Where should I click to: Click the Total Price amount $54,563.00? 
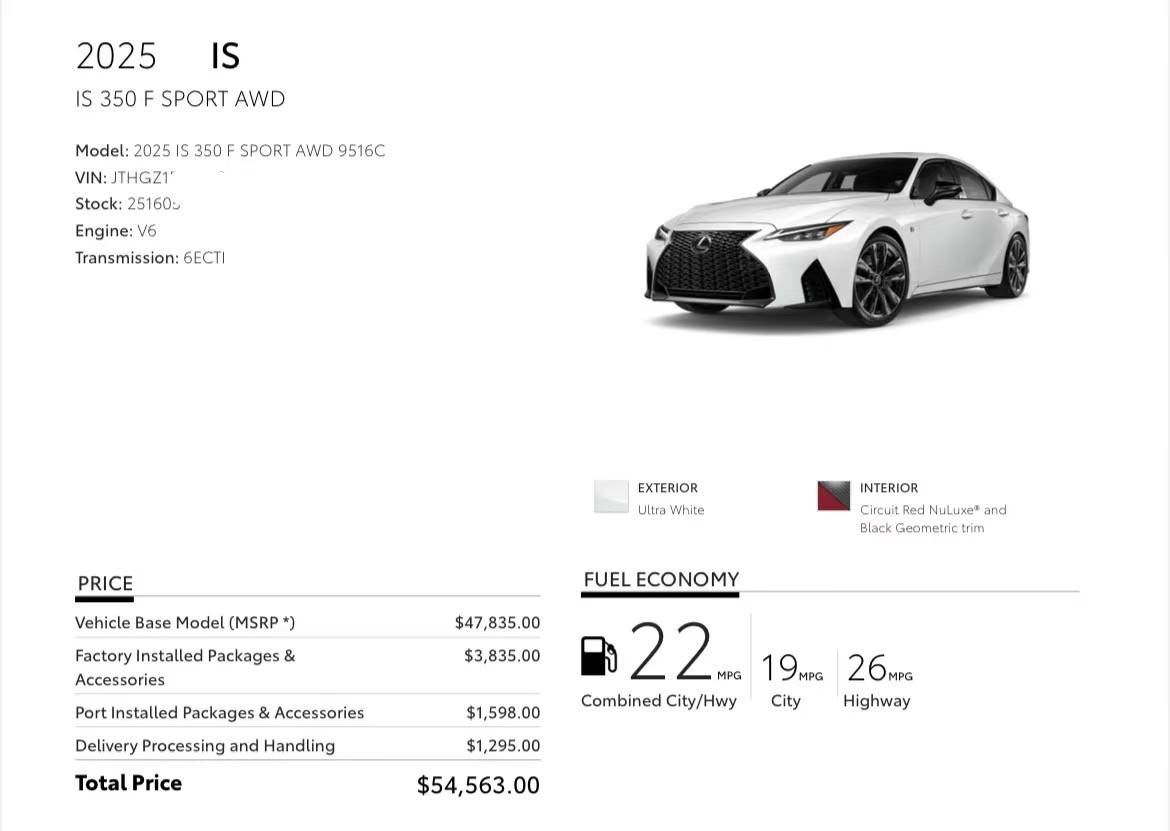coord(478,785)
